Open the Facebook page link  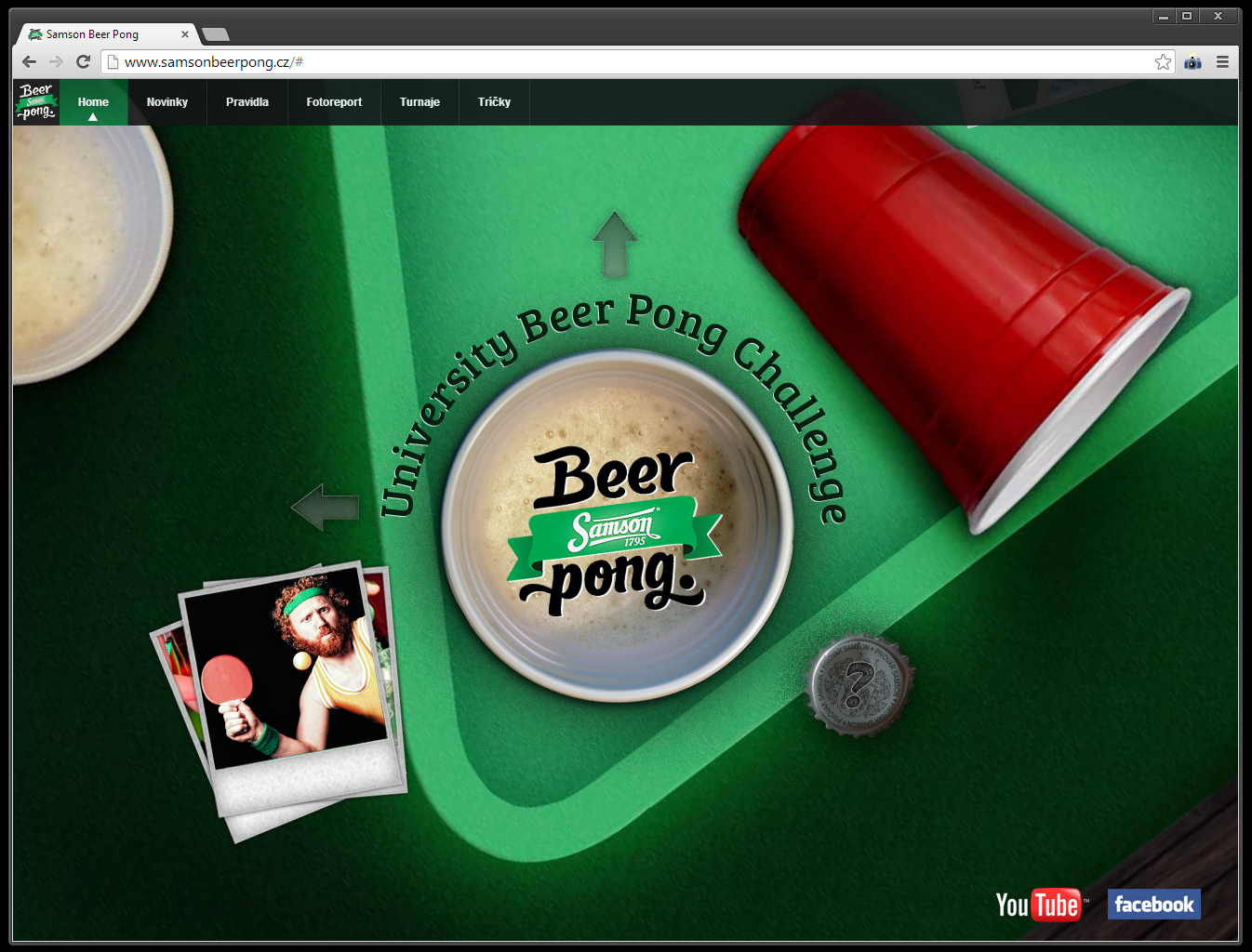1153,905
